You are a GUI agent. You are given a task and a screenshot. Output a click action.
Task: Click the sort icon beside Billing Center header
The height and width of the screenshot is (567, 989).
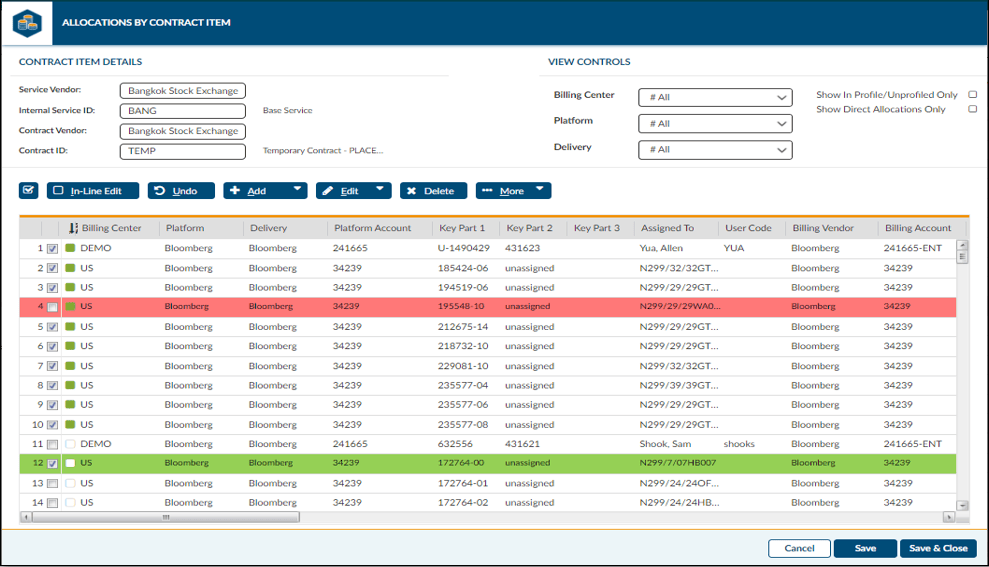(73, 228)
